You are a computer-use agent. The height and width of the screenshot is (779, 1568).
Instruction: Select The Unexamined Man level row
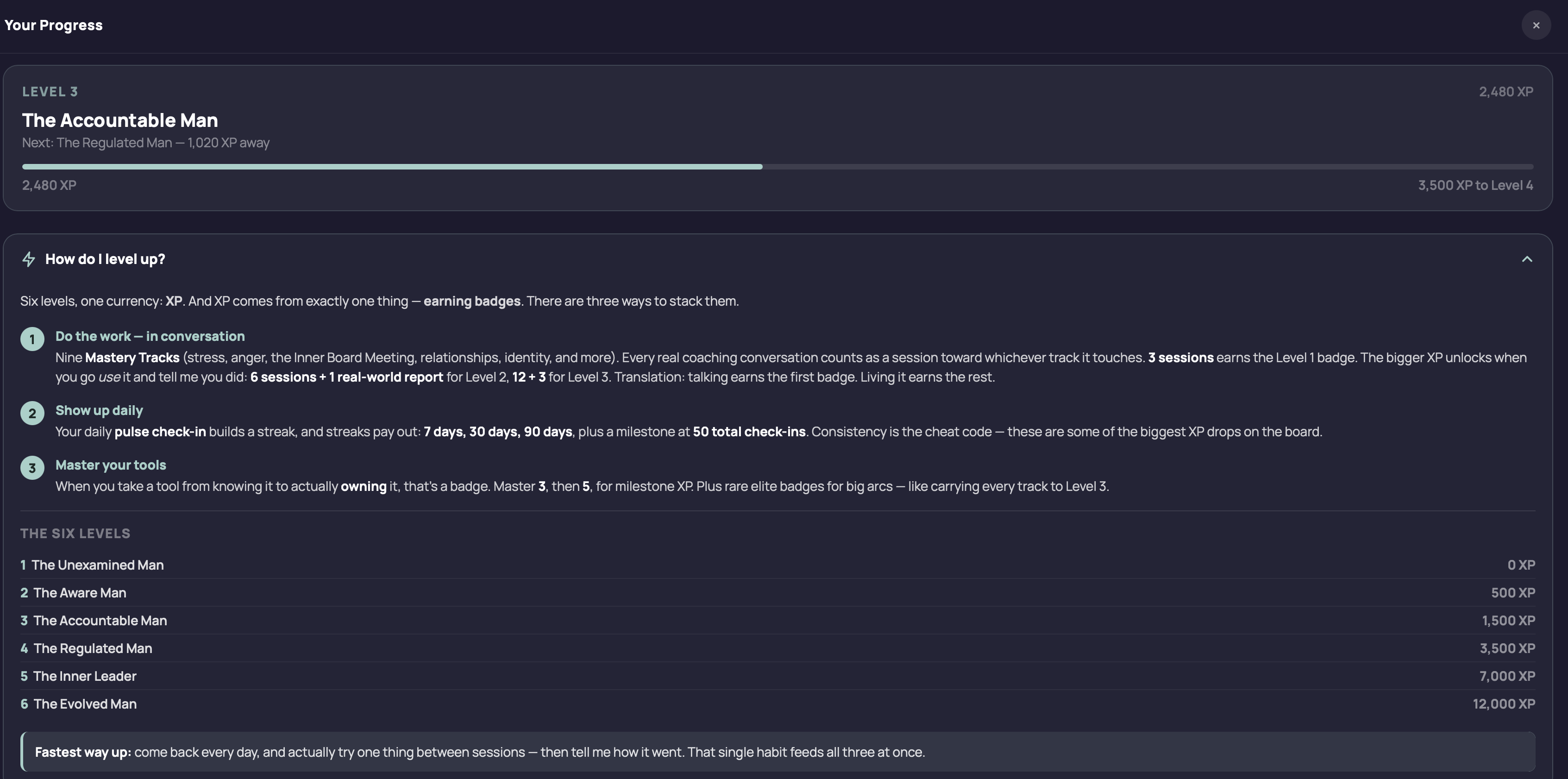point(778,565)
